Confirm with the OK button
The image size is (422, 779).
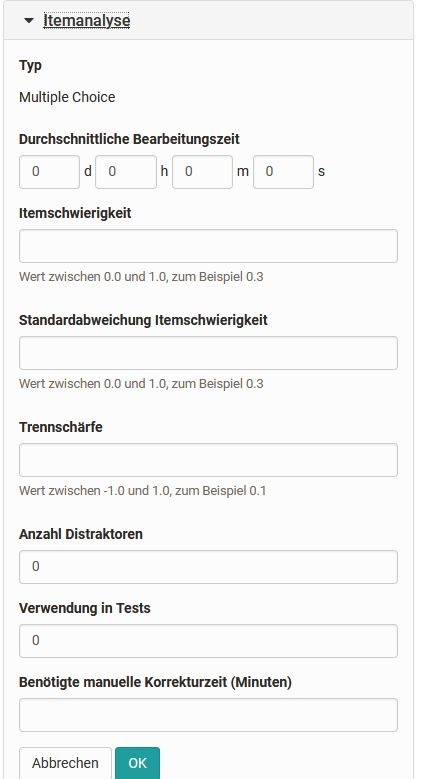[138, 763]
